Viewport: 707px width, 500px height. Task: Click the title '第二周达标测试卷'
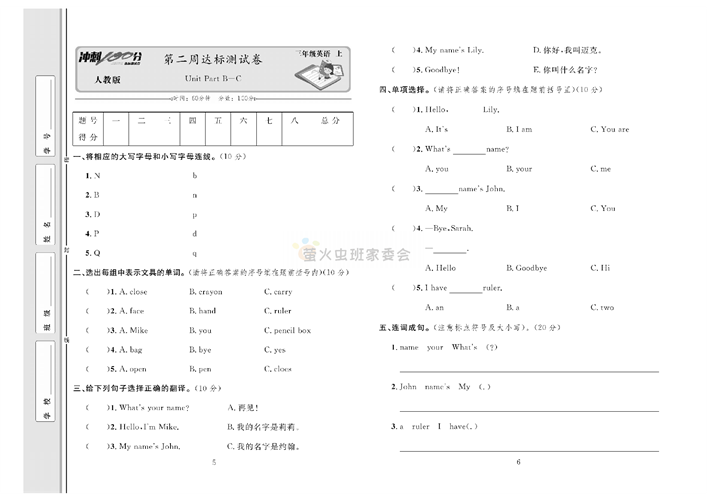[212, 60]
